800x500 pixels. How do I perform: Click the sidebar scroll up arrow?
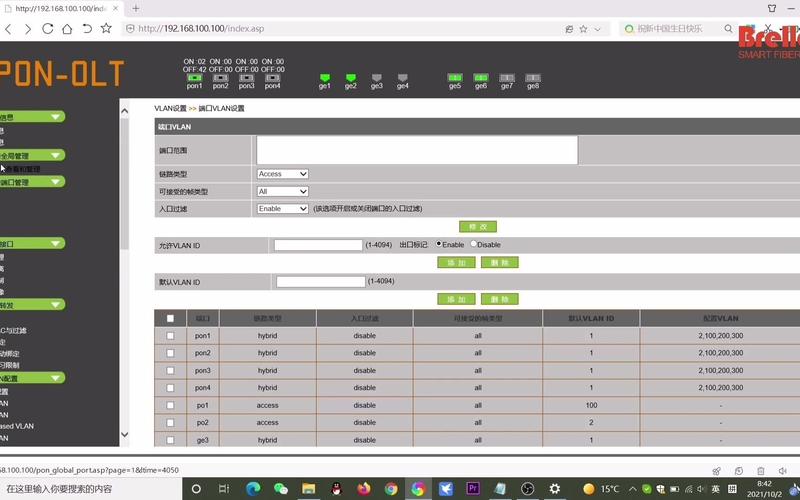point(124,110)
